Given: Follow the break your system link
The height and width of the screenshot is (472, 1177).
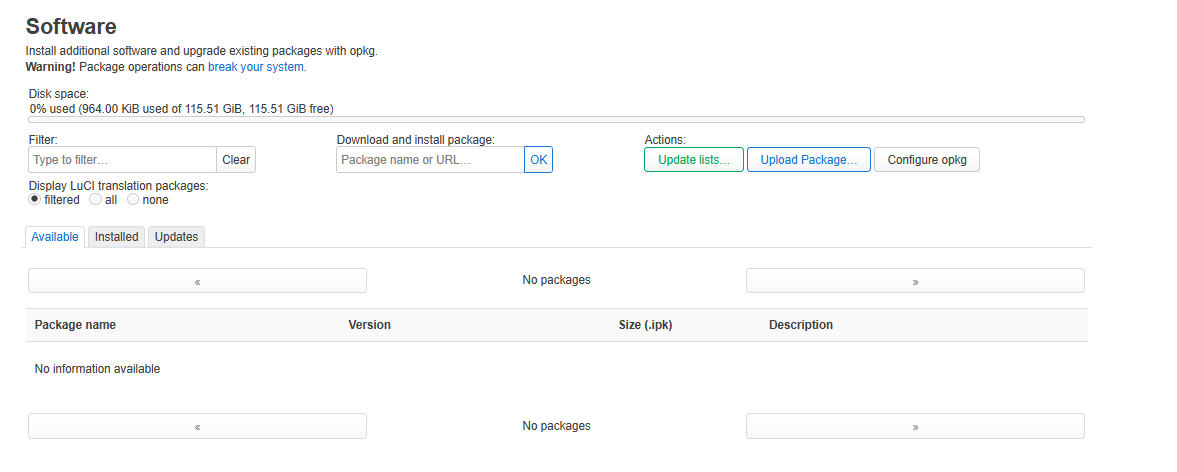Looking at the screenshot, I should pyautogui.click(x=255, y=67).
